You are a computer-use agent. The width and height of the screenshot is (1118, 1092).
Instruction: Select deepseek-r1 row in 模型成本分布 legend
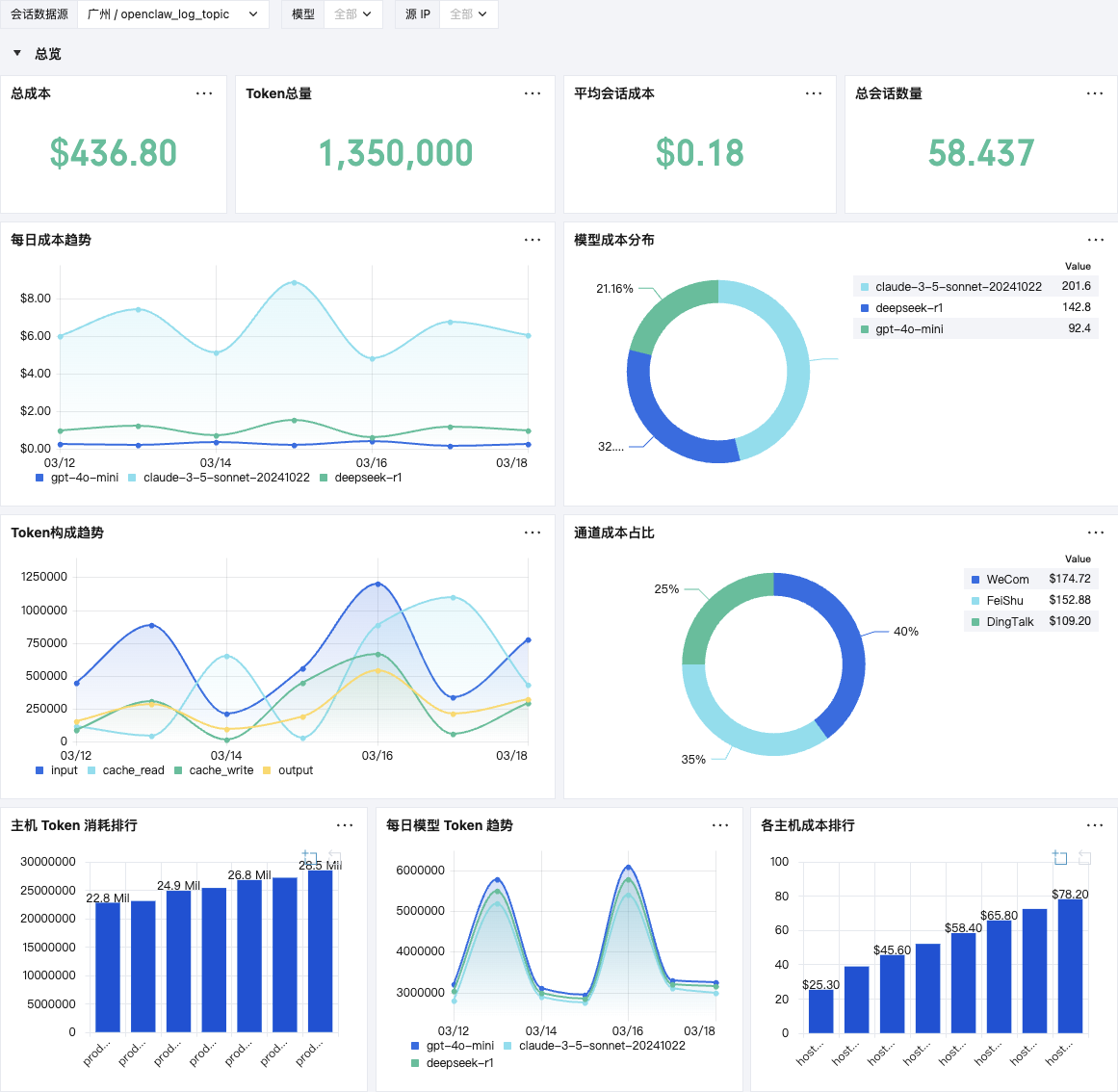click(x=975, y=307)
